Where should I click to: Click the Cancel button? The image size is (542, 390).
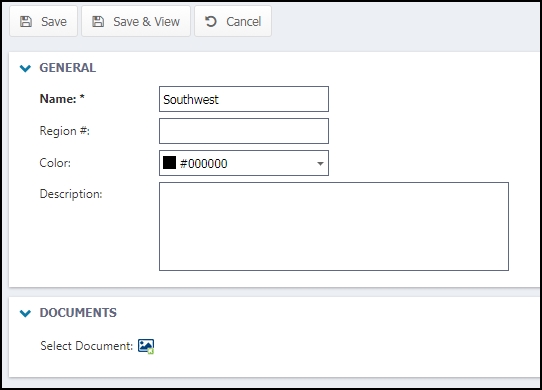pyautogui.click(x=233, y=21)
